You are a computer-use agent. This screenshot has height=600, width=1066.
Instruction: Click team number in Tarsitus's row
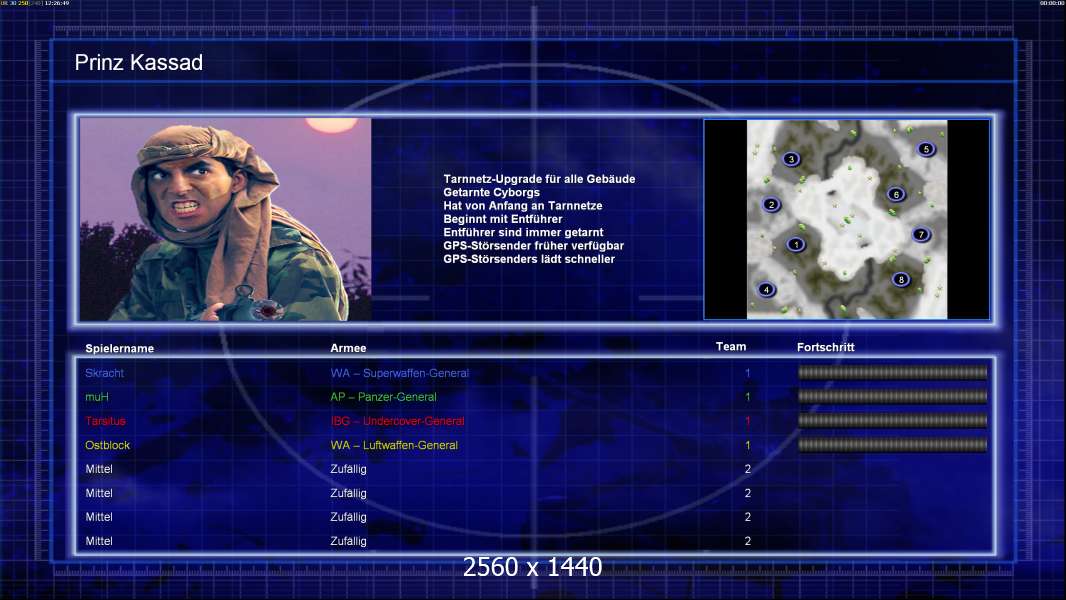click(x=747, y=421)
